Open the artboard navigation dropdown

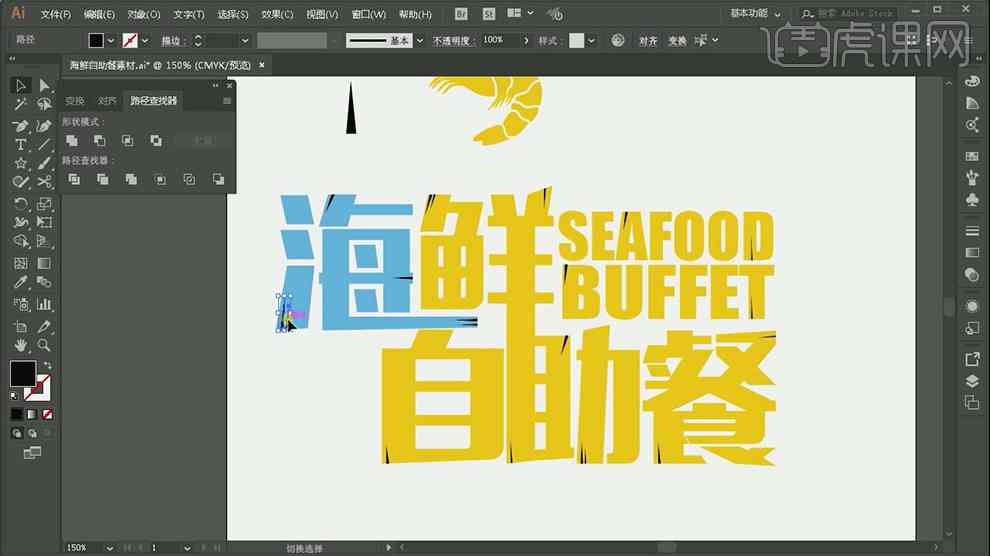(187, 548)
